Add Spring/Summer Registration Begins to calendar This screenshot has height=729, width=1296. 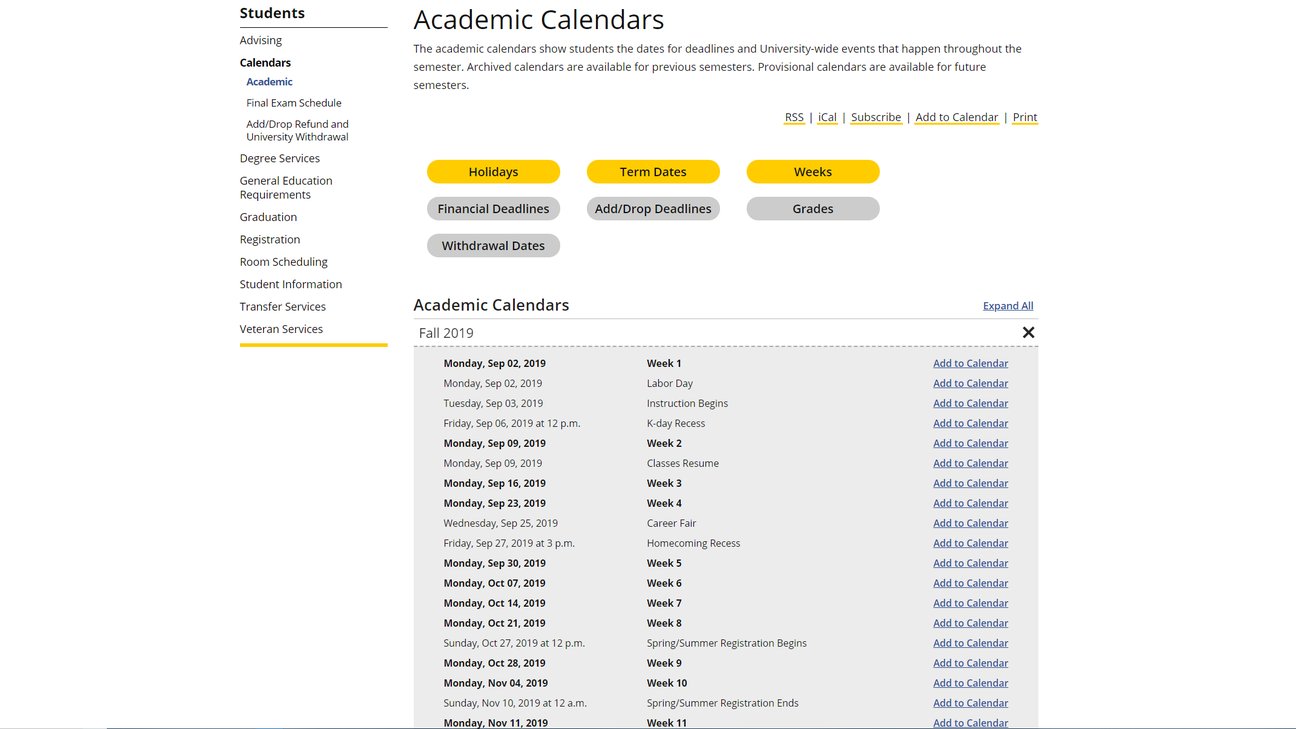(971, 643)
